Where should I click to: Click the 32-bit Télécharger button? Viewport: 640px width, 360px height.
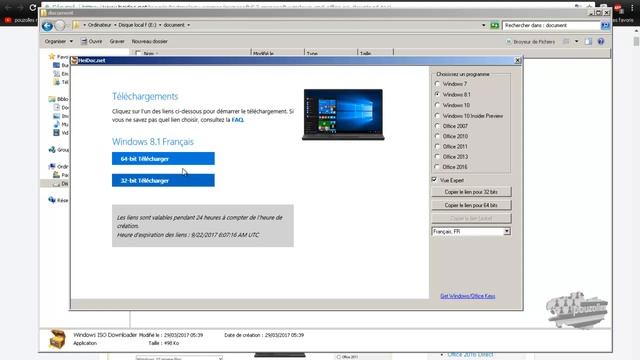coord(163,180)
